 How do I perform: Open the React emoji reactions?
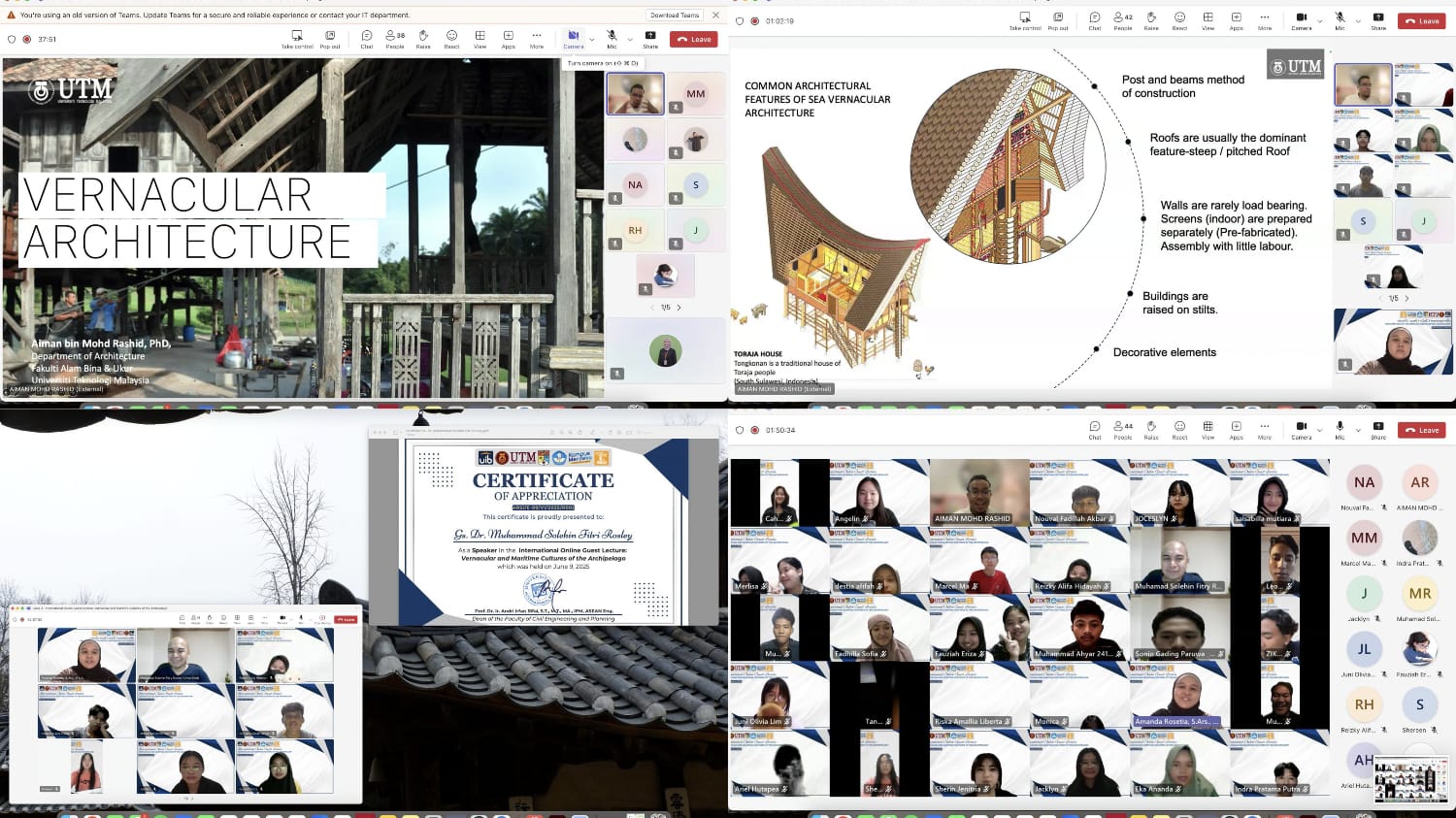click(450, 39)
